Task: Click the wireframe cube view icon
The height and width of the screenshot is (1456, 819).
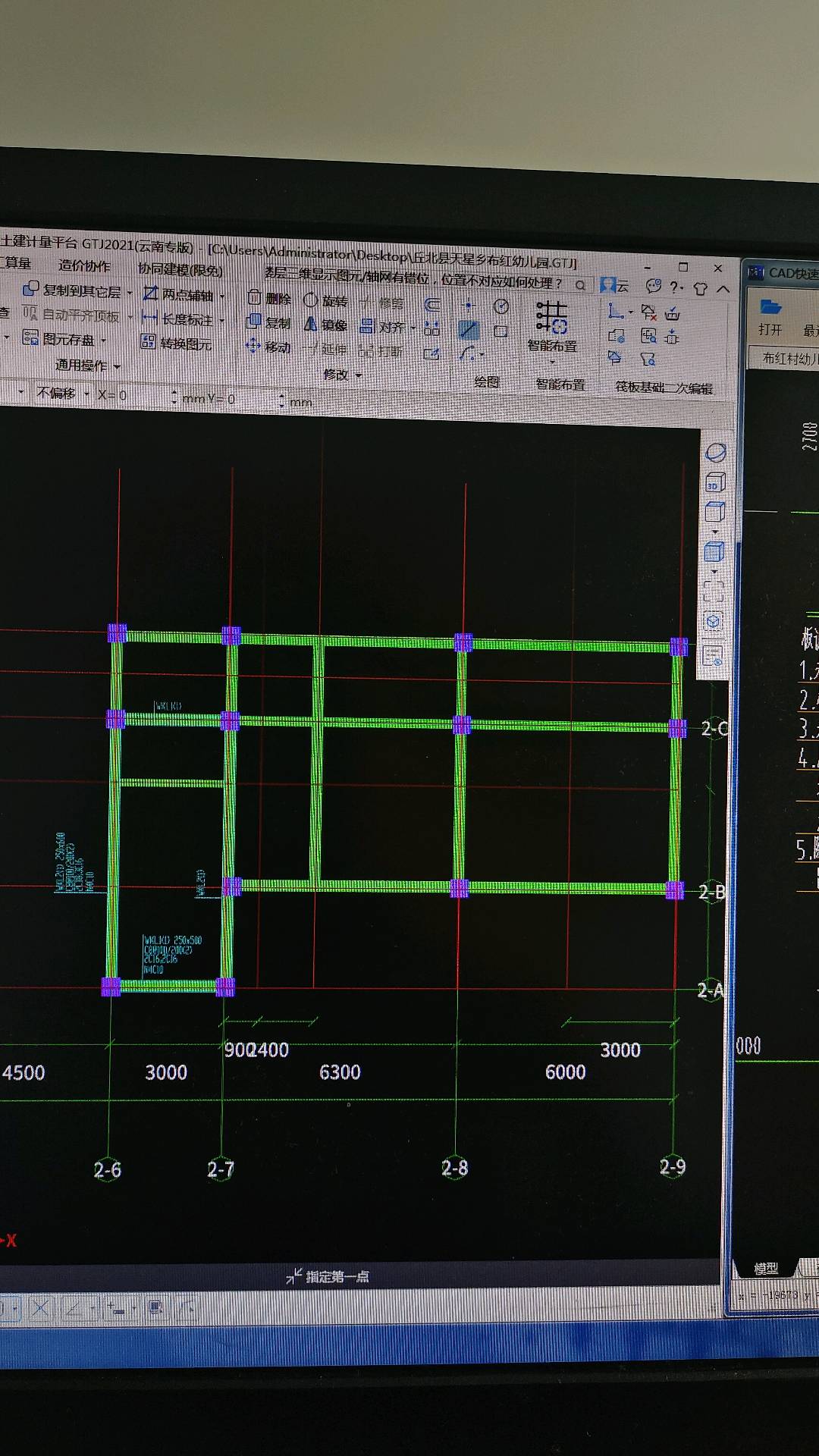Action: pos(714,512)
